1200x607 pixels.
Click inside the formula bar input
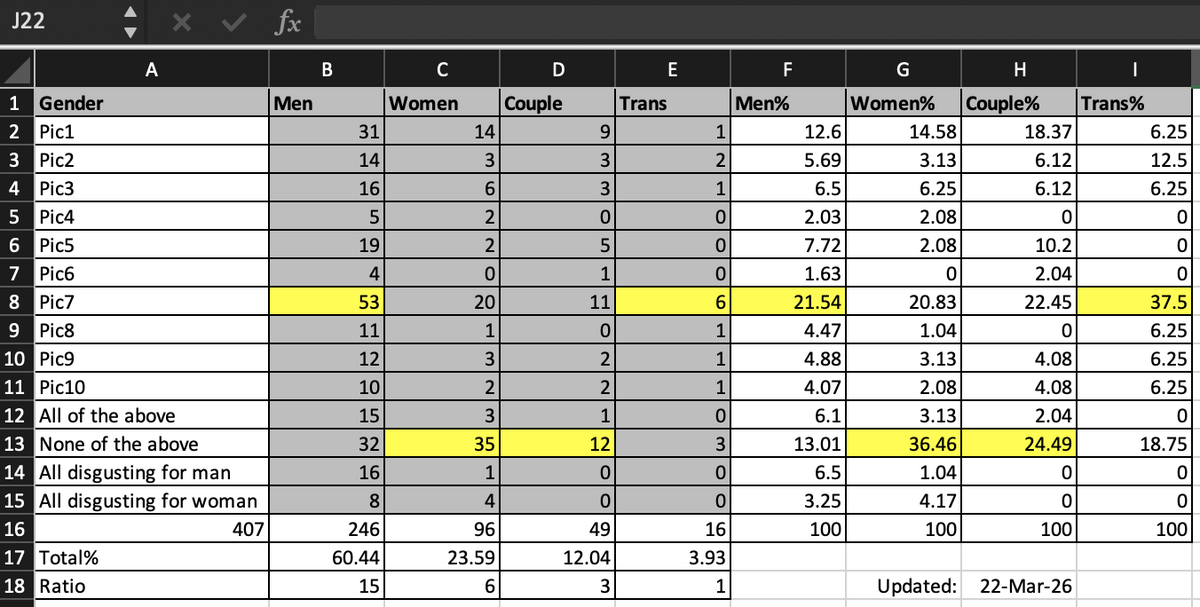click(750, 22)
